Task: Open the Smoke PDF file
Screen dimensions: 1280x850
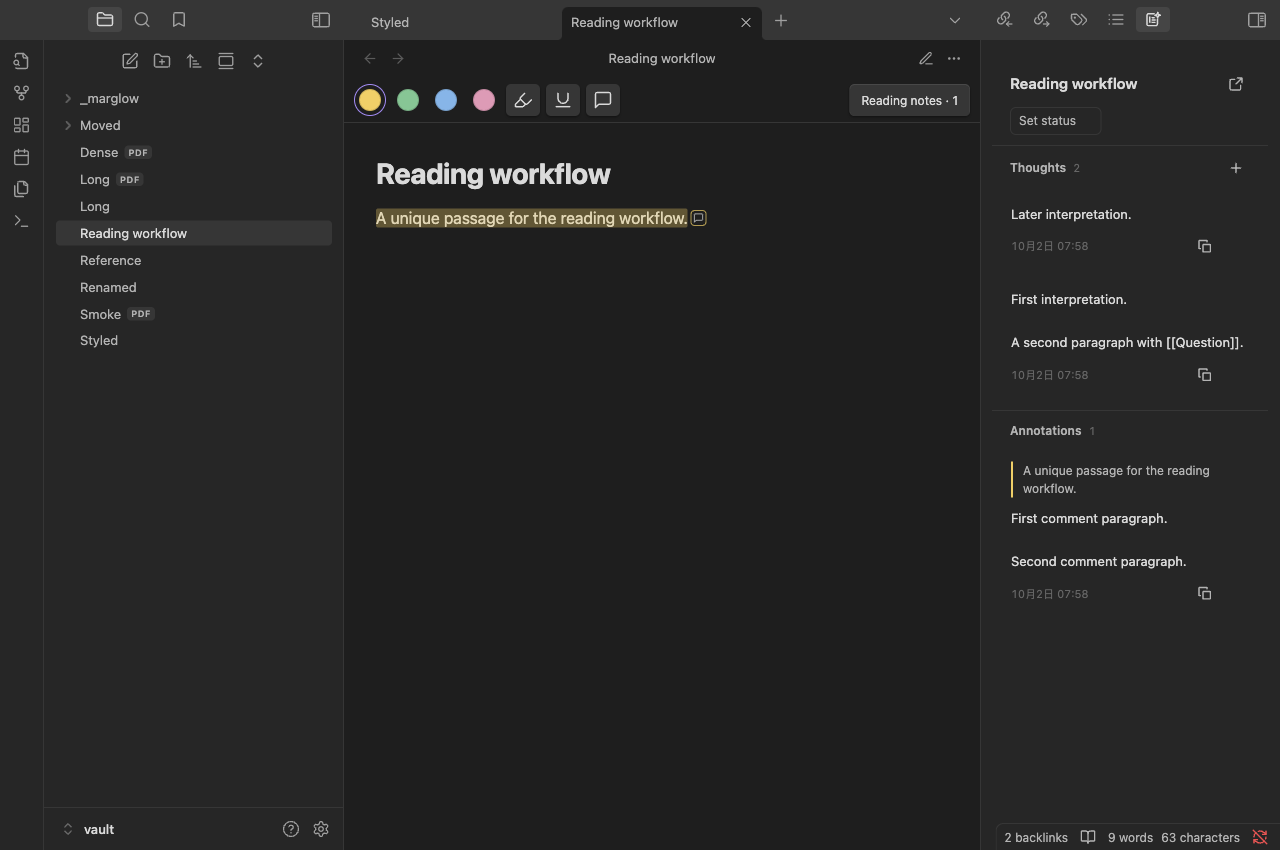Action: [194, 314]
